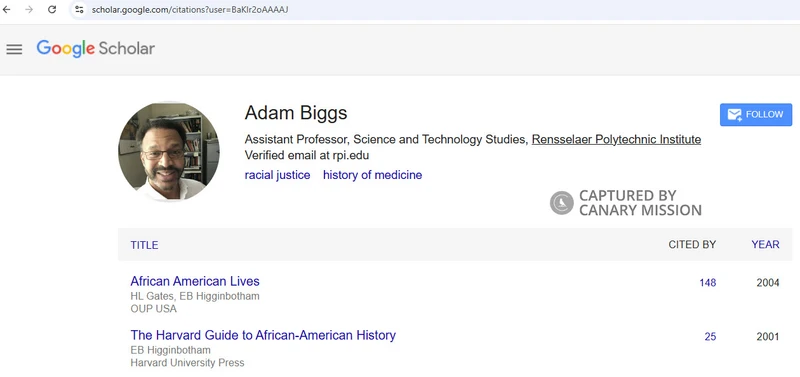This screenshot has width=800, height=377.
Task: Follow Adam Biggs with the Follow button
Action: tap(756, 114)
